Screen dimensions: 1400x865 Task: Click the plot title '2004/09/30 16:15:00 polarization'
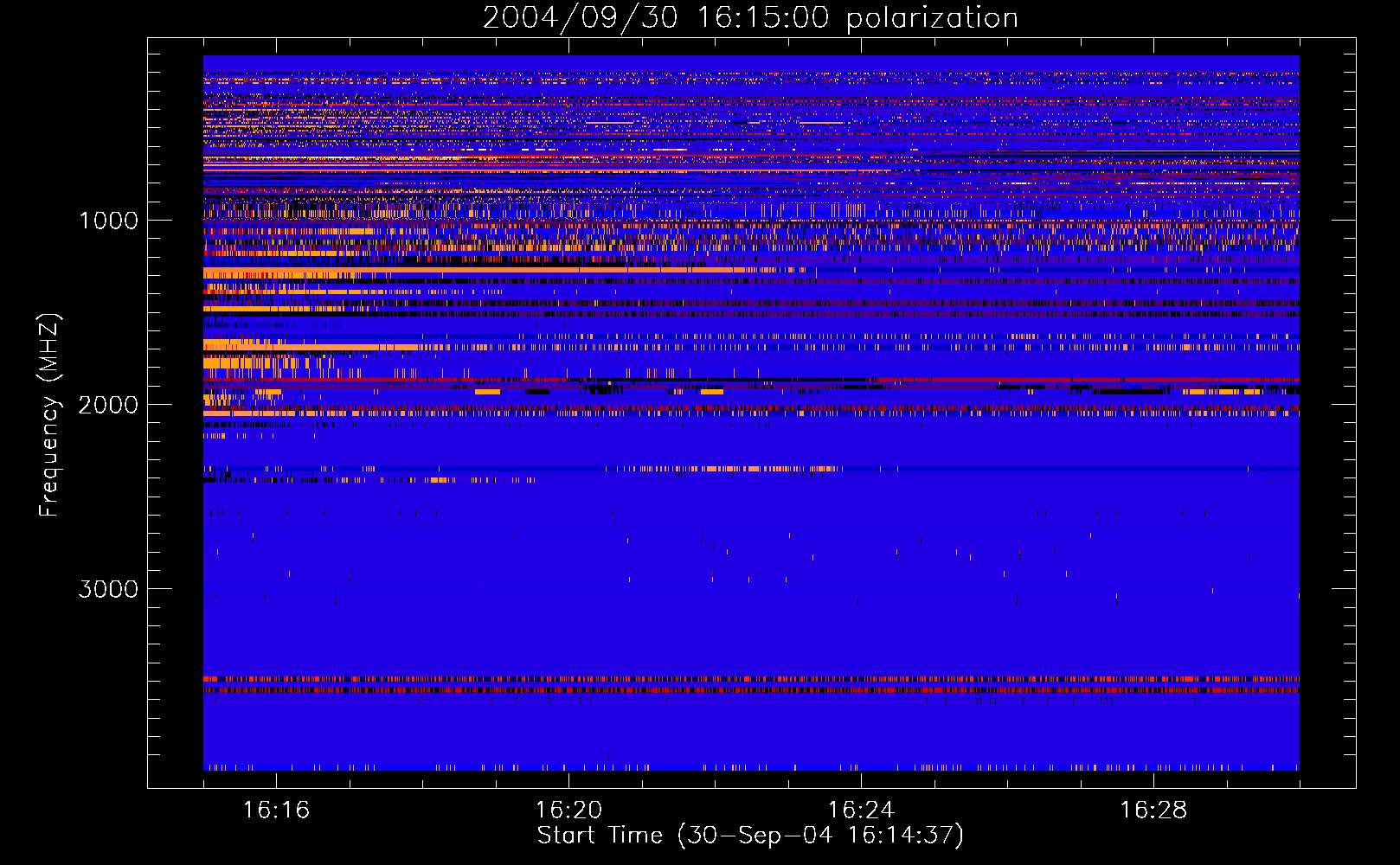[750, 18]
